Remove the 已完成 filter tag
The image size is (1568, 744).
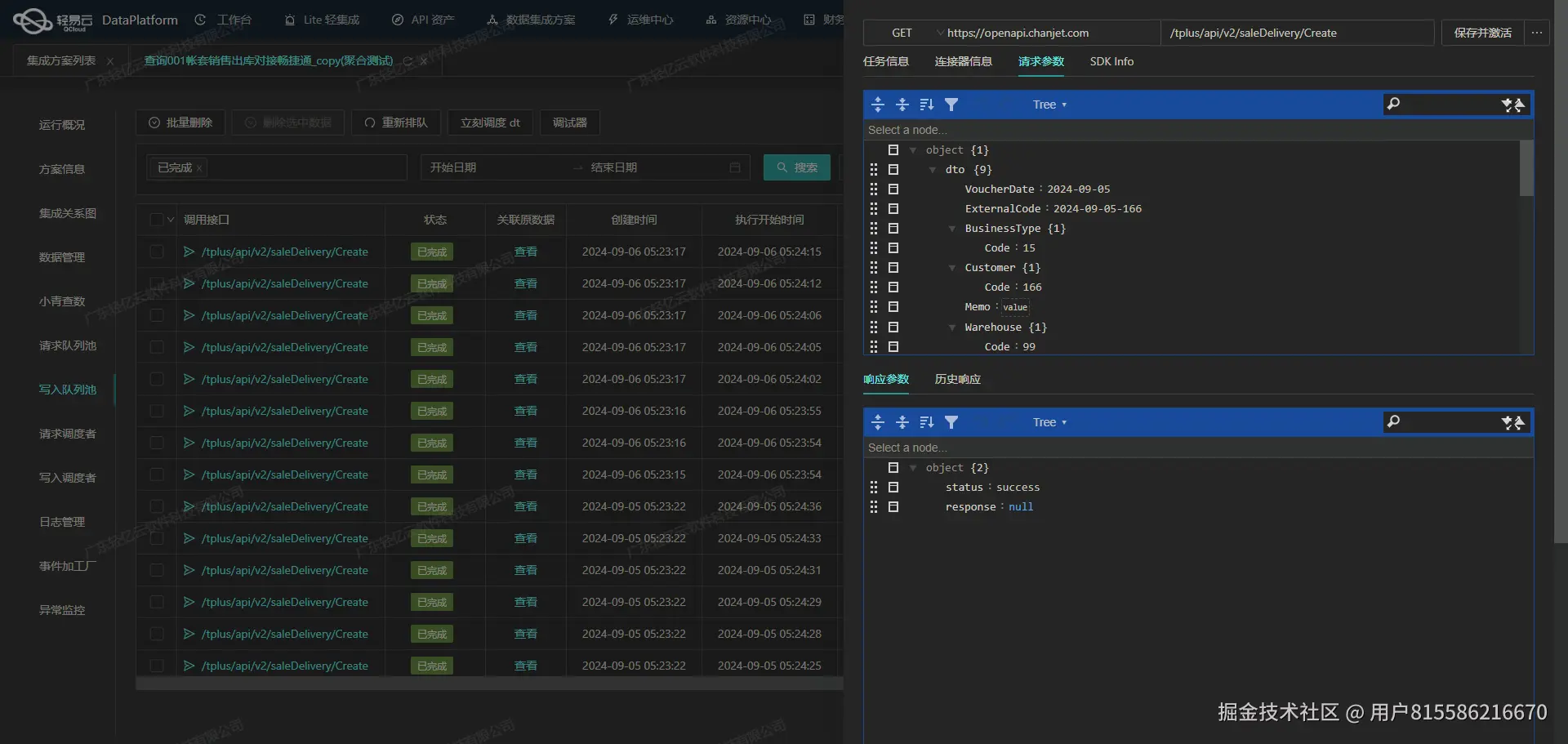coord(198,168)
